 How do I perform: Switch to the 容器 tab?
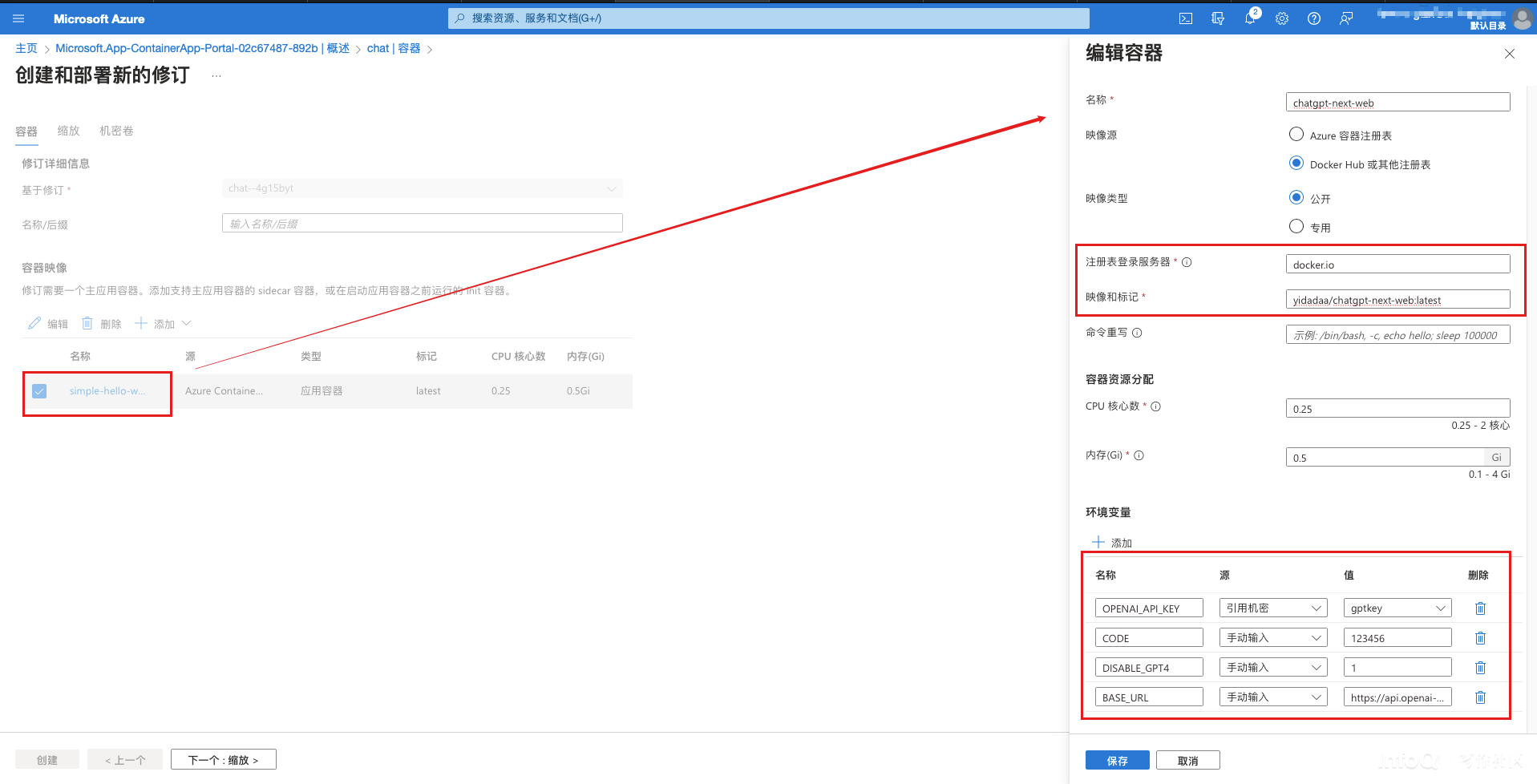[x=26, y=131]
